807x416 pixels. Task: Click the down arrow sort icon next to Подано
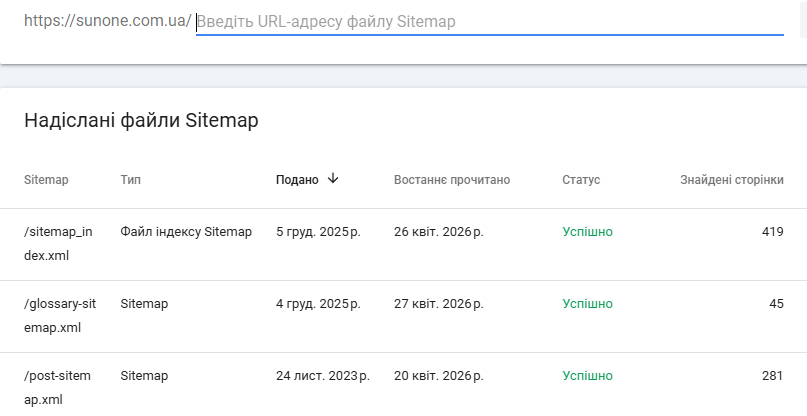tap(333, 179)
